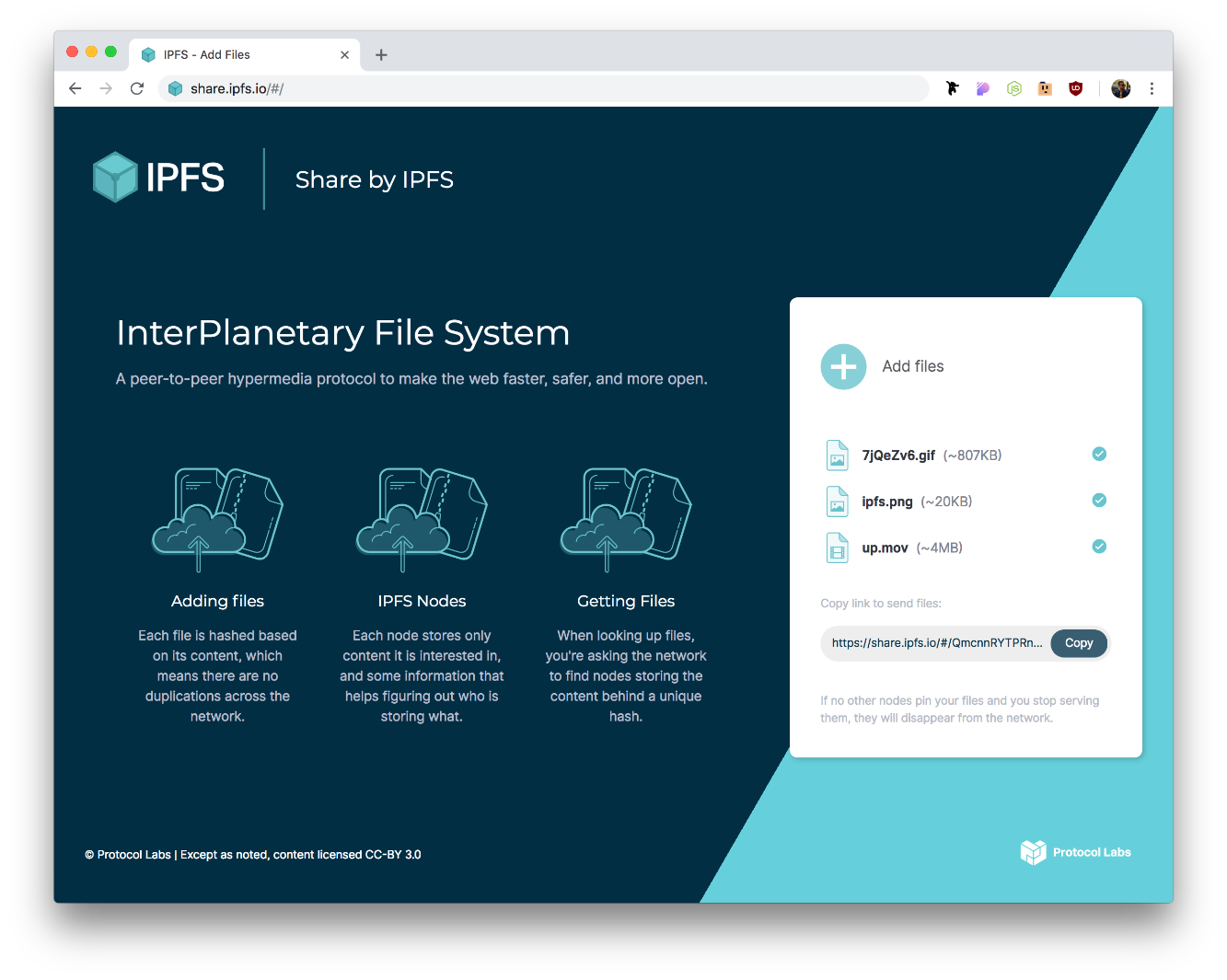The image size is (1227, 980).
Task: Open a new browser tab with plus
Action: [x=381, y=55]
